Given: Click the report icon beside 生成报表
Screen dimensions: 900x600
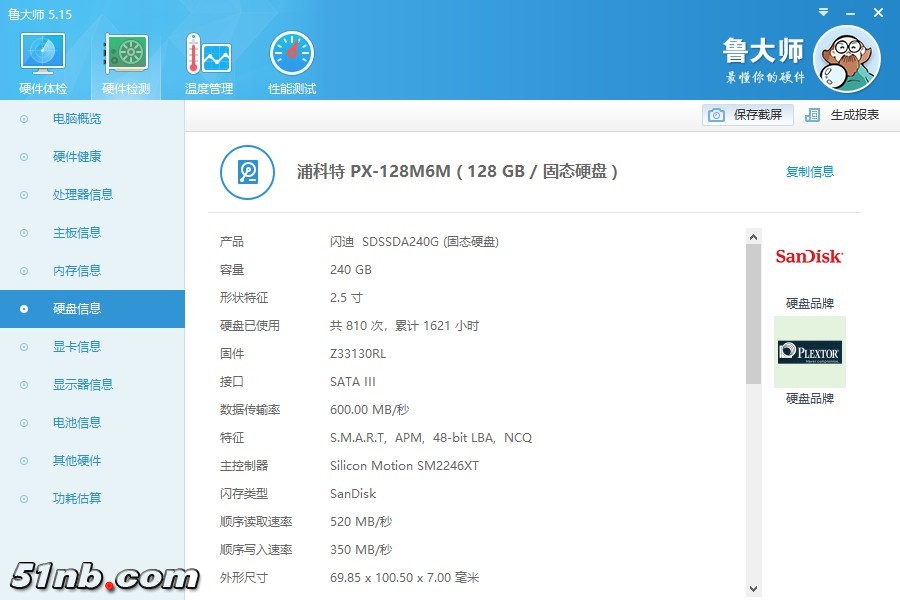Looking at the screenshot, I should 812,115.
